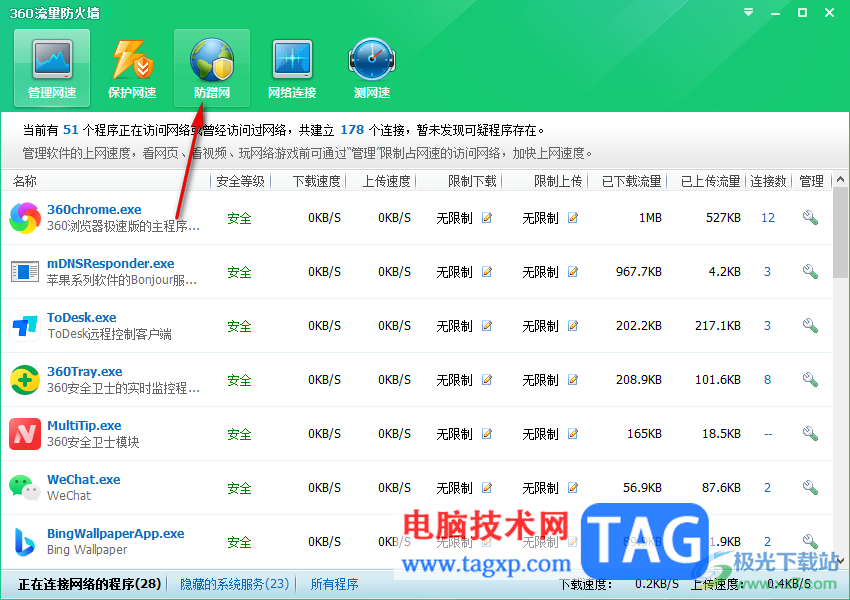
Task: Open mDNSResponder.exe program name link
Action: tap(111, 263)
